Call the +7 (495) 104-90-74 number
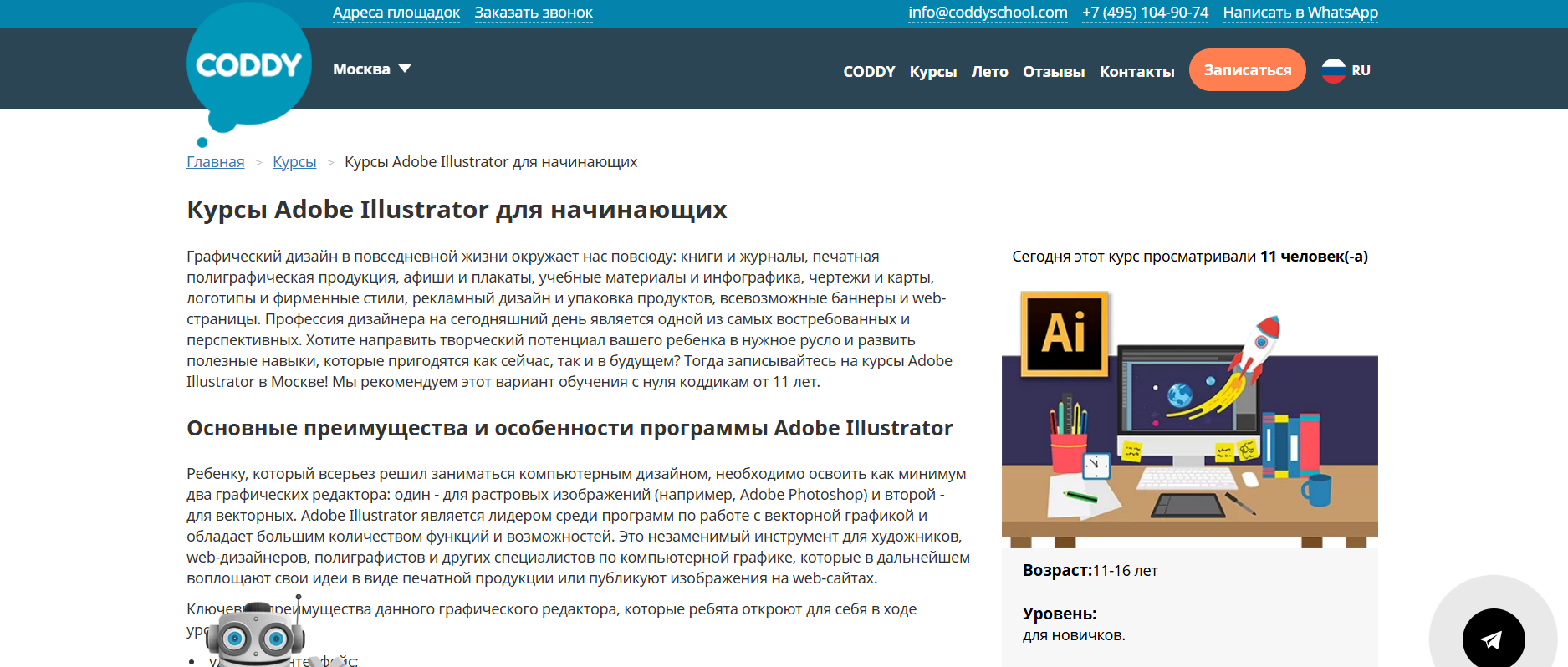Viewport: 1568px width, 667px height. point(1145,13)
